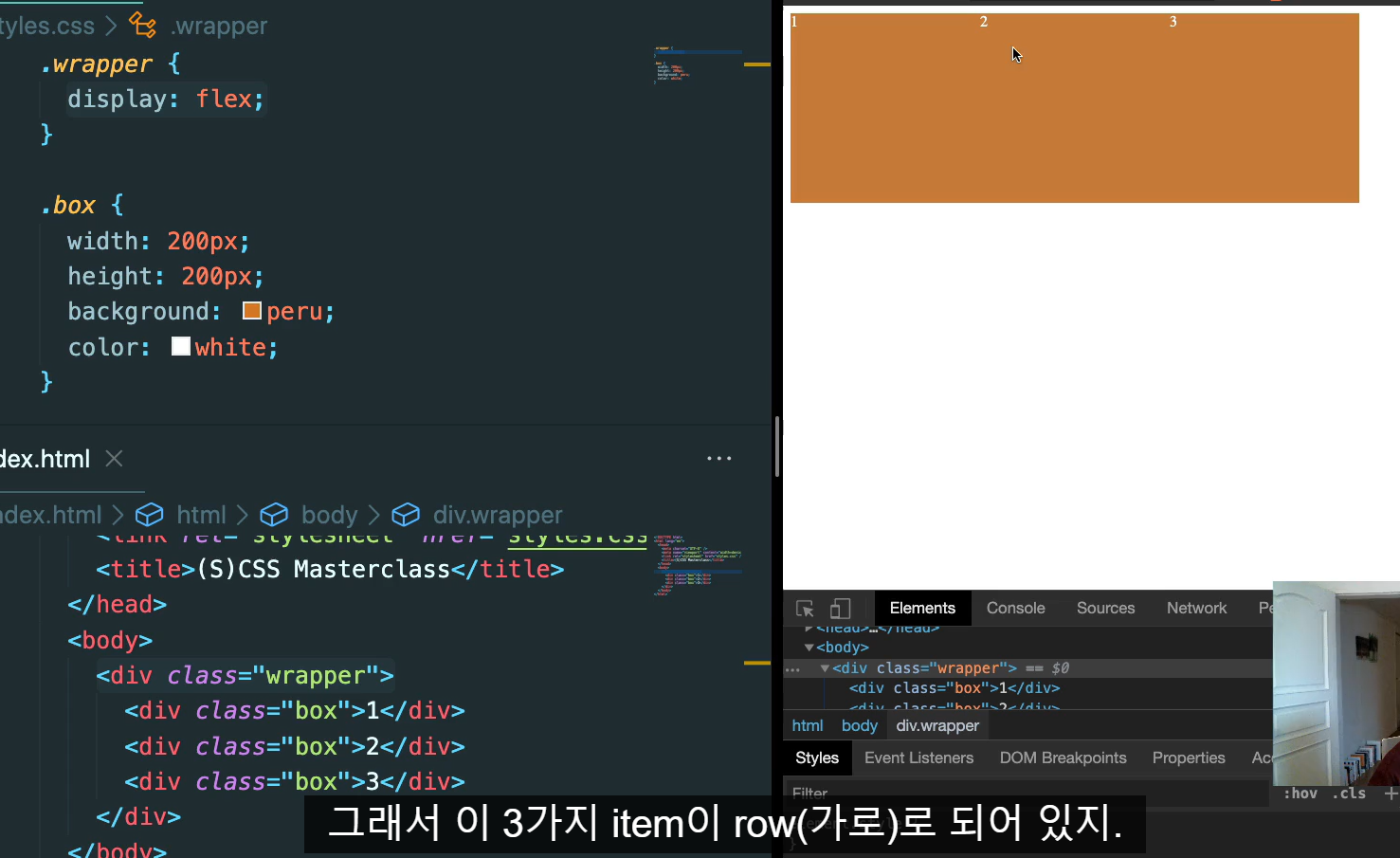Open the Network tab in DevTools

coord(1196,609)
